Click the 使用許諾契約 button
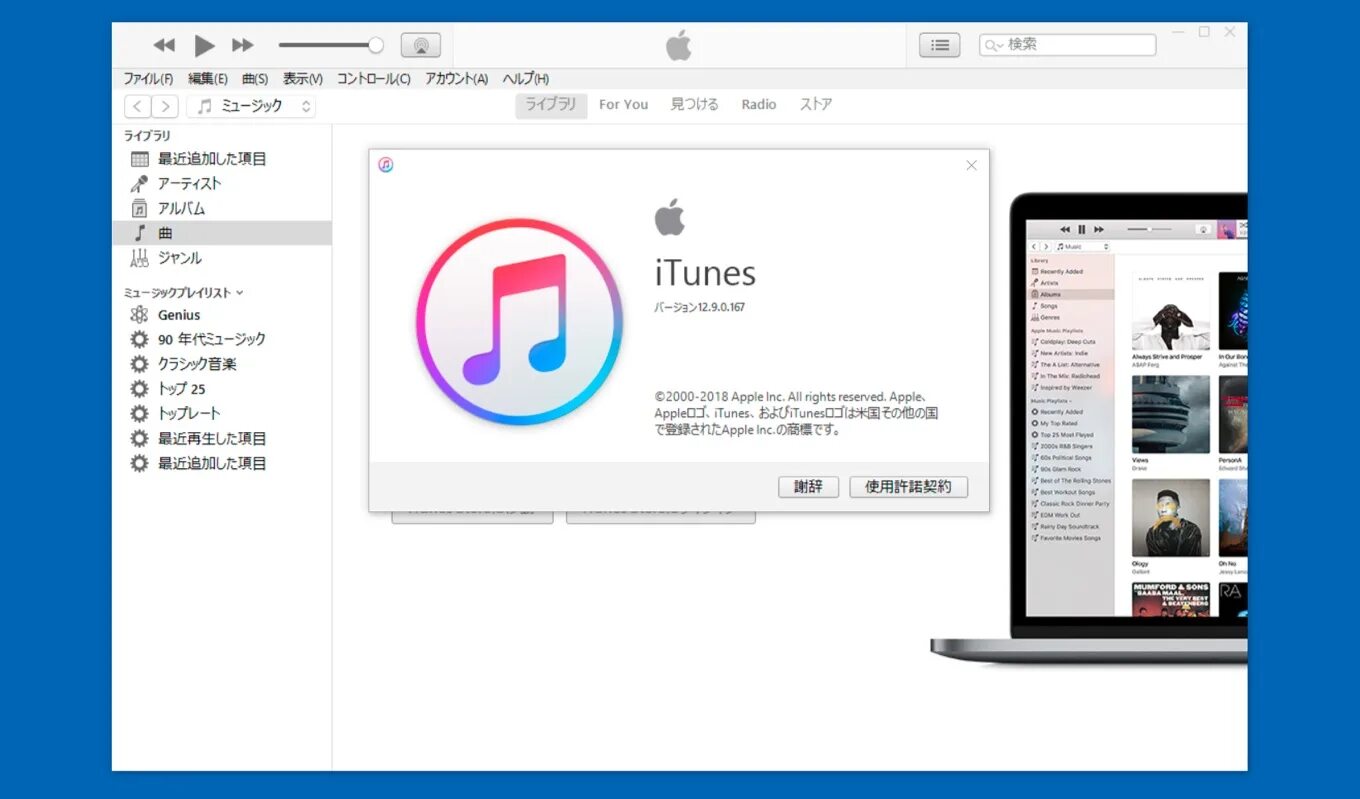This screenshot has height=799, width=1360. point(908,487)
